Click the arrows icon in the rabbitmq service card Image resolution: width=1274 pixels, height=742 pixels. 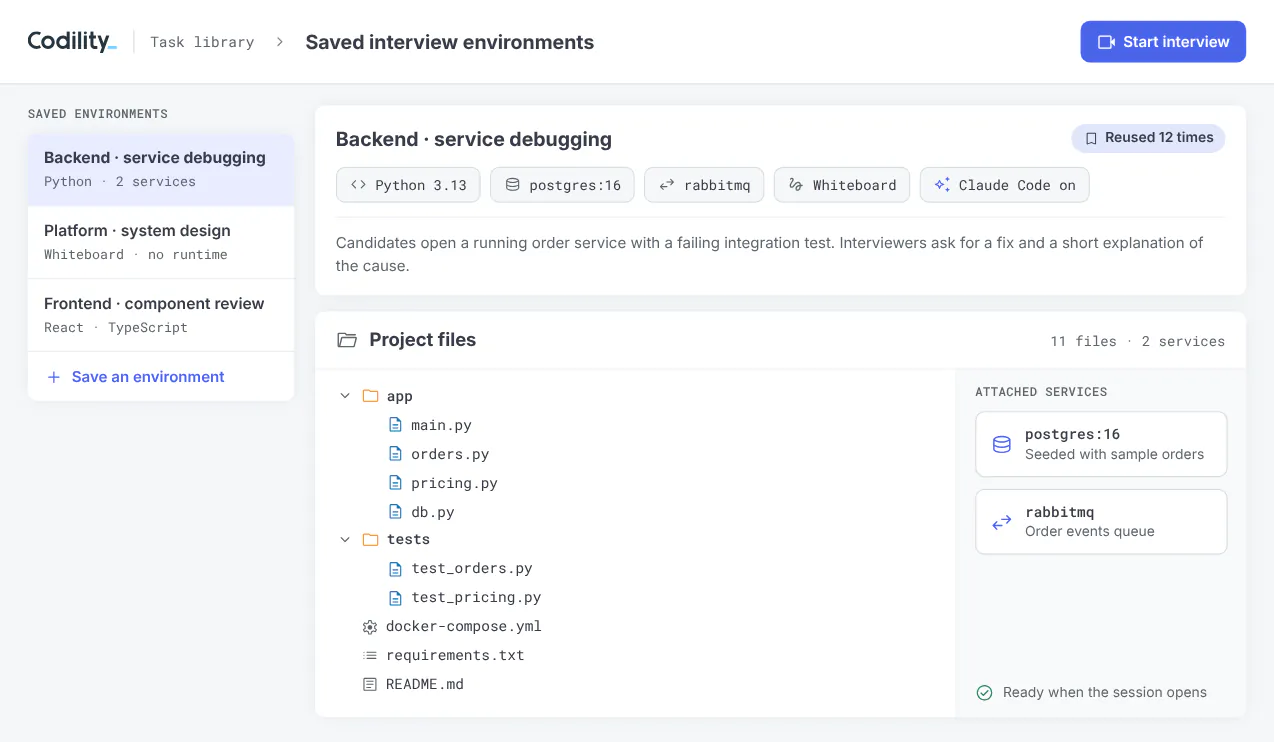point(1001,522)
